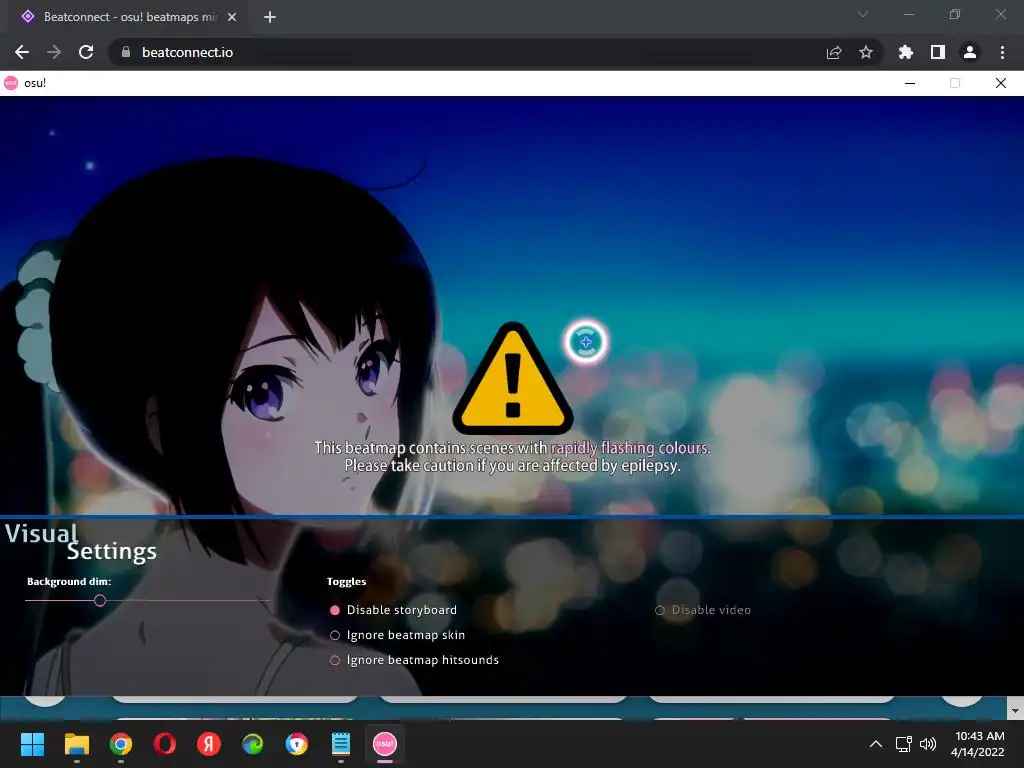Minimize the osu! game window
1024x768 pixels.
(910, 83)
